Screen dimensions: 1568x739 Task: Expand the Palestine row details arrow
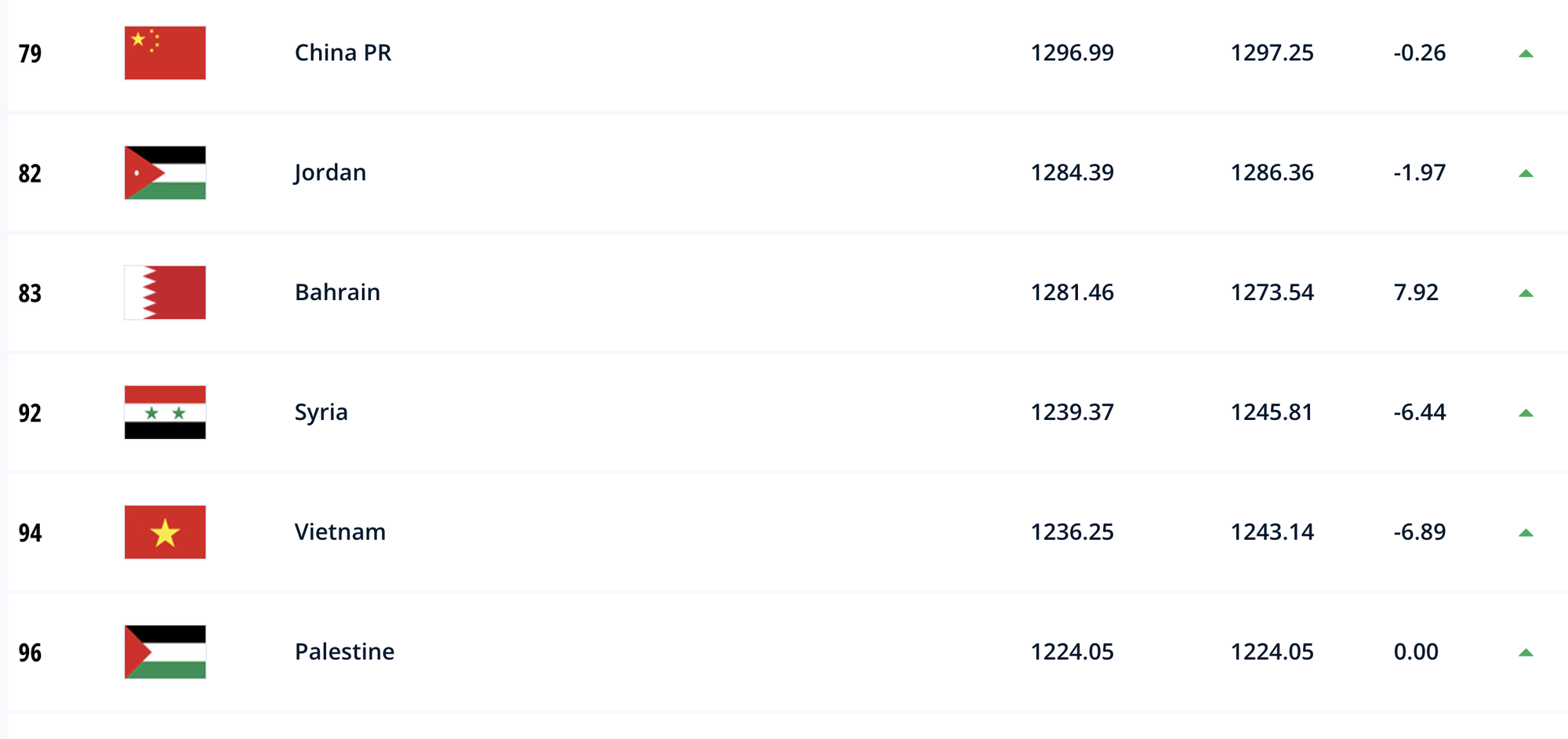click(x=1526, y=652)
